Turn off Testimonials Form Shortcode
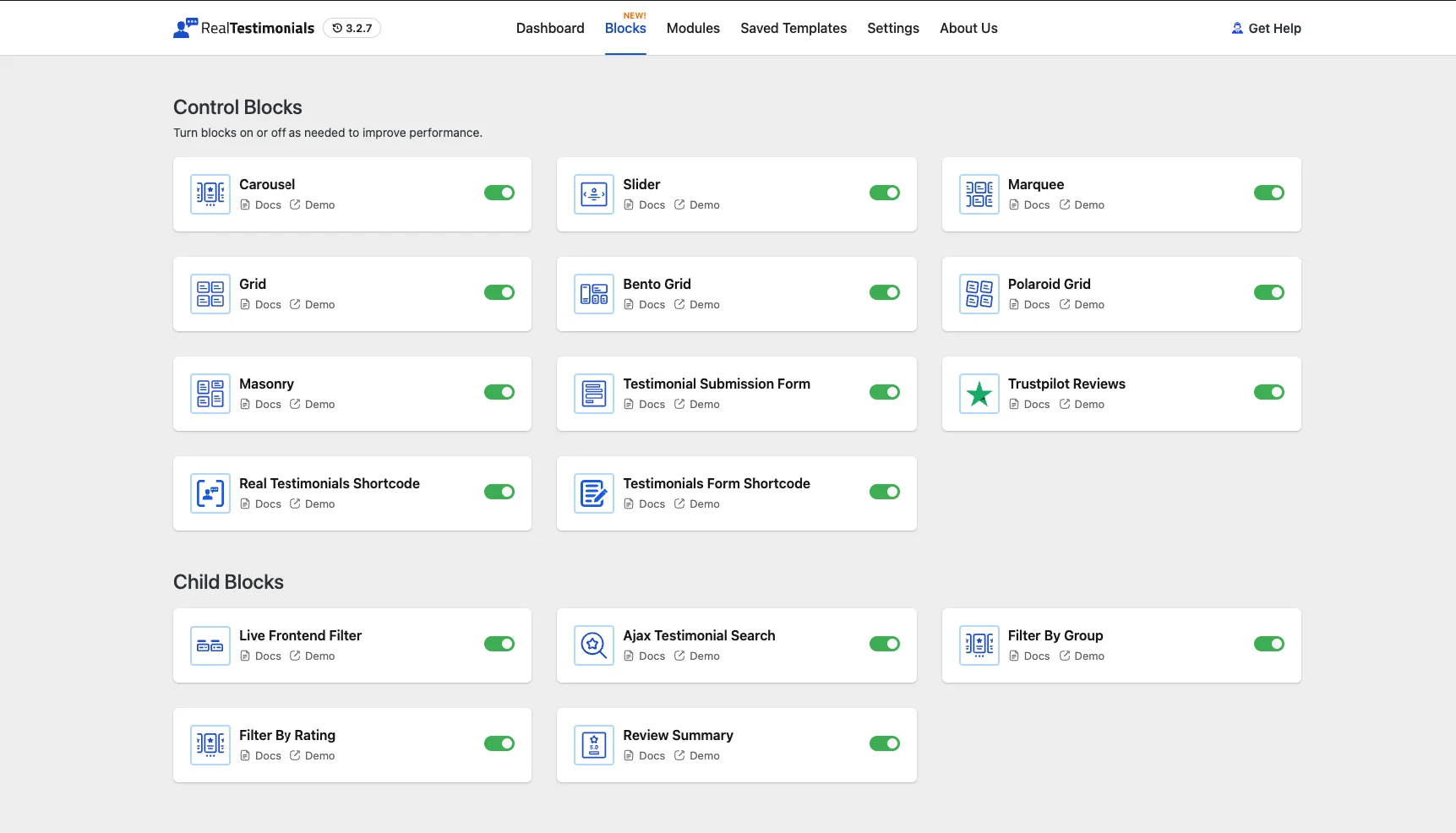 click(x=885, y=492)
